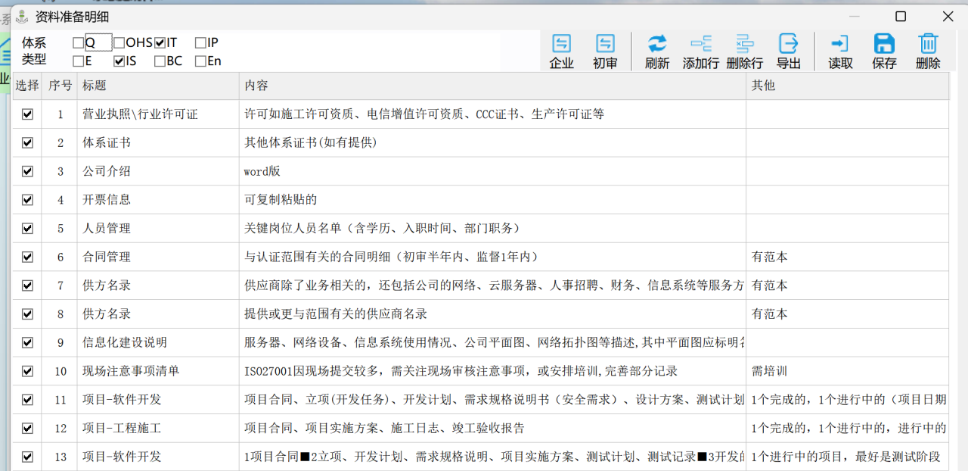
Task: Enable the BC type checkbox
Action: (x=160, y=61)
